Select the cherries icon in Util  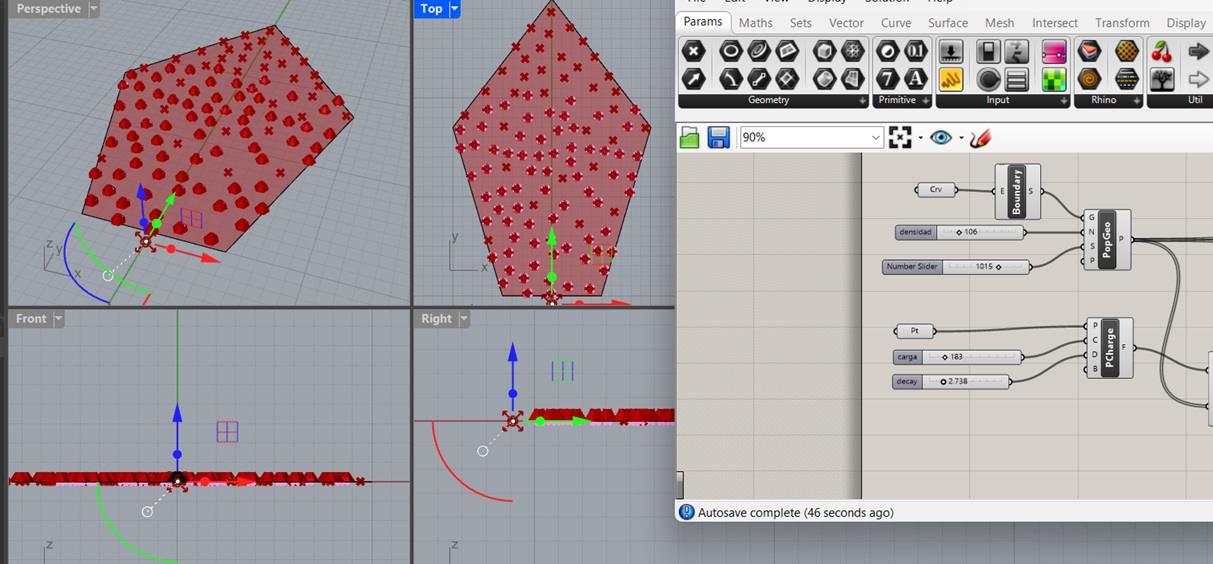[x=1161, y=51]
